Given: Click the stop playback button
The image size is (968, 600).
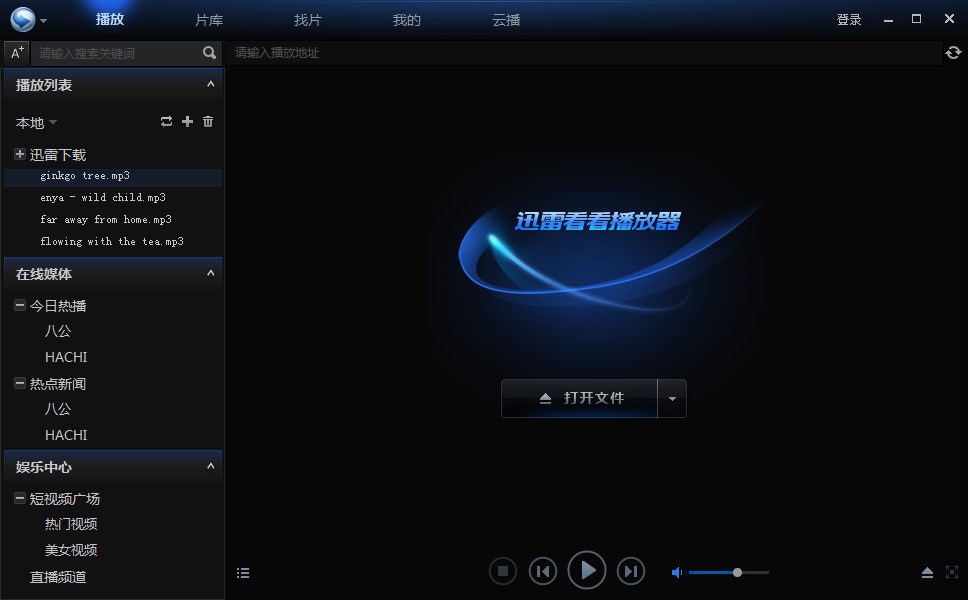Looking at the screenshot, I should [503, 571].
